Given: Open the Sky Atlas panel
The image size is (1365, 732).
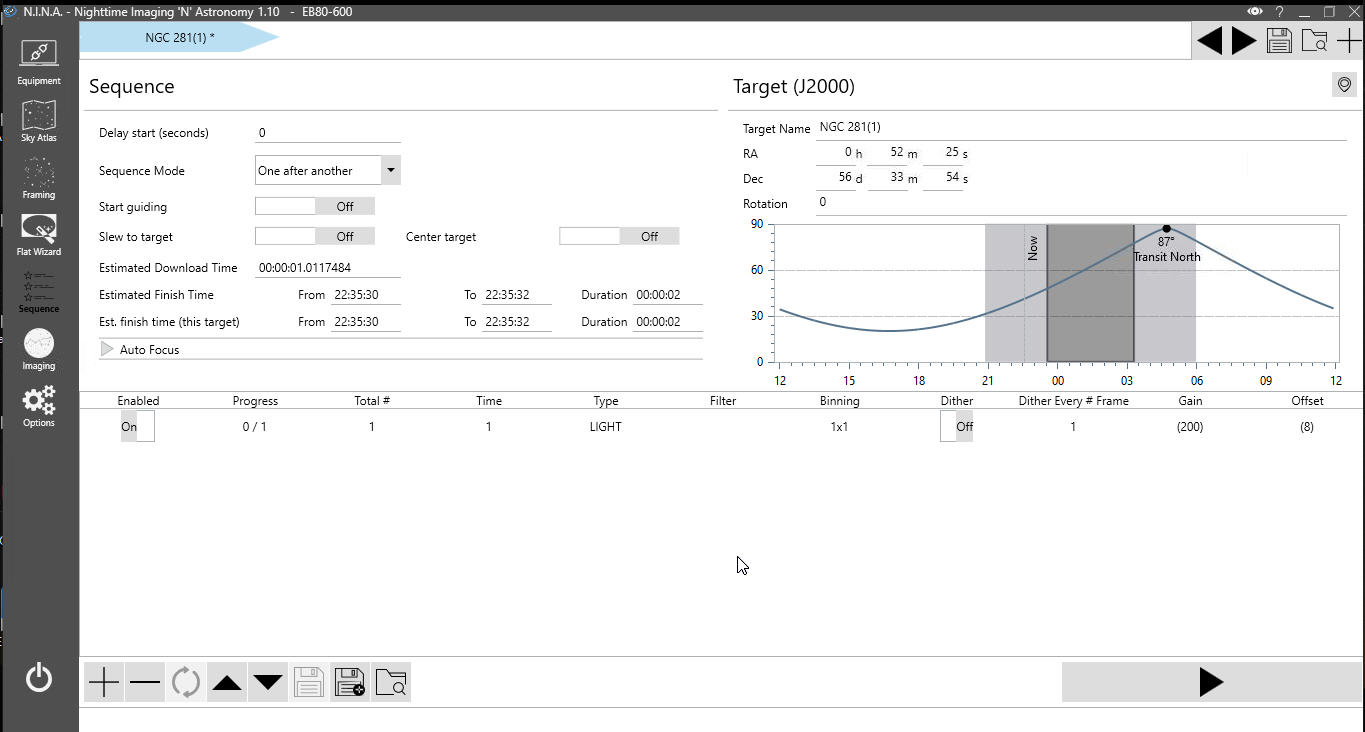Looking at the screenshot, I should click(39, 120).
